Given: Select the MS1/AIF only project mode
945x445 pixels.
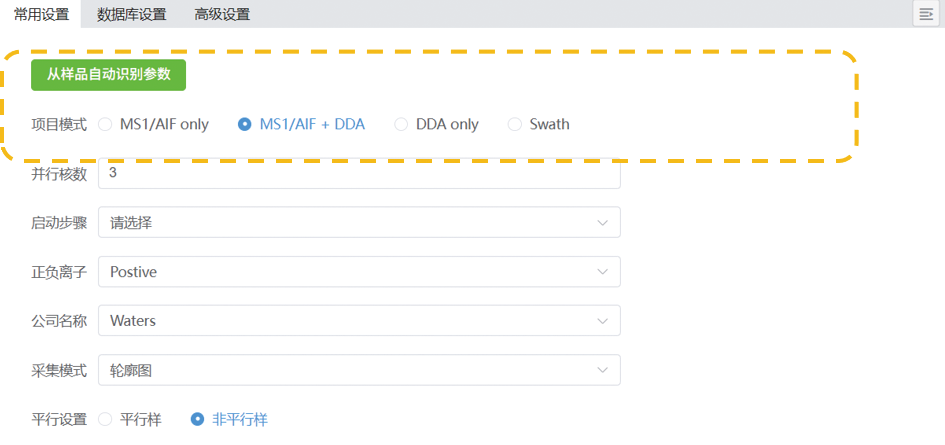Looking at the screenshot, I should [x=106, y=125].
